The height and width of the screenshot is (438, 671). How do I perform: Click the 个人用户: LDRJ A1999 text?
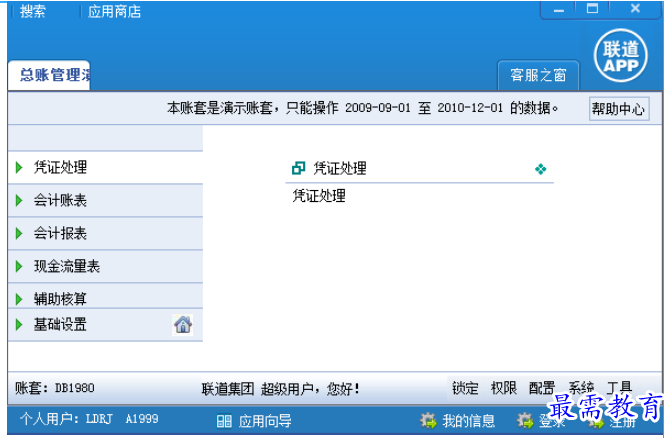click(x=89, y=419)
